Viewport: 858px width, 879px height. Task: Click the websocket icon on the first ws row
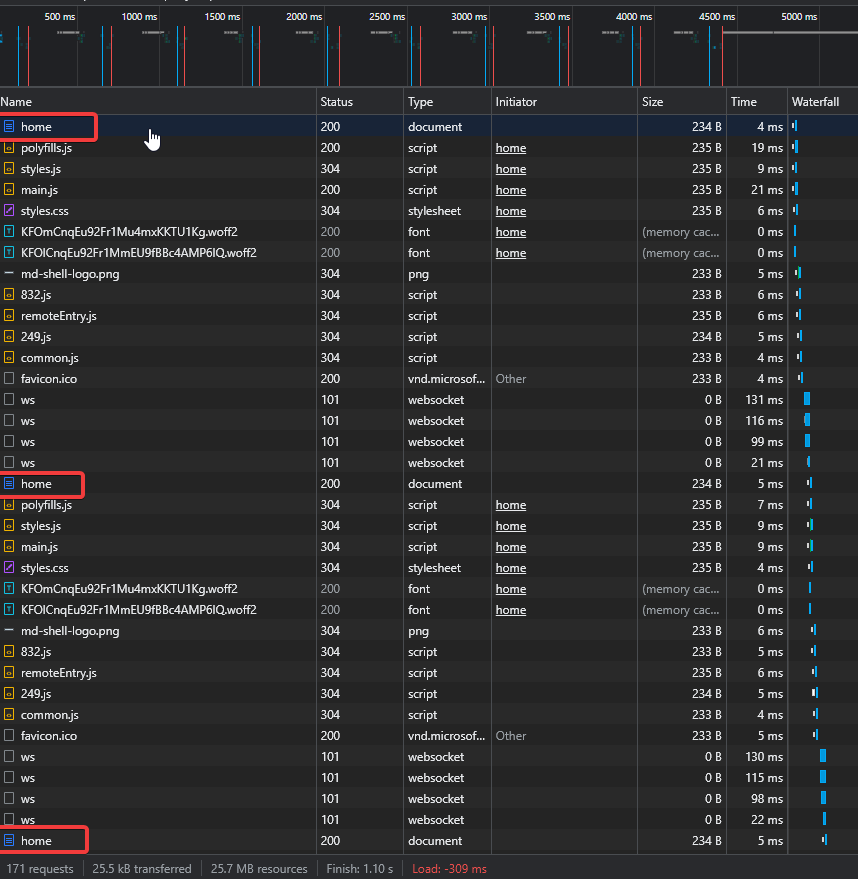[x=10, y=400]
